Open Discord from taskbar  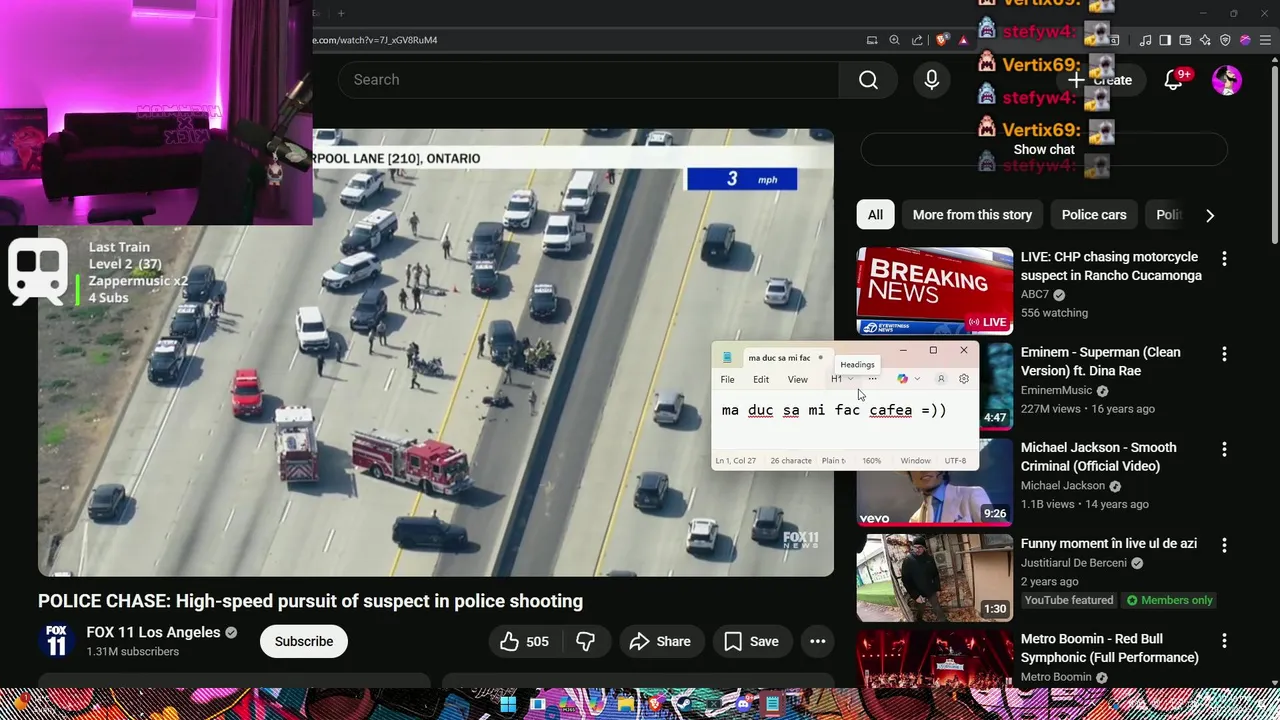click(x=742, y=704)
